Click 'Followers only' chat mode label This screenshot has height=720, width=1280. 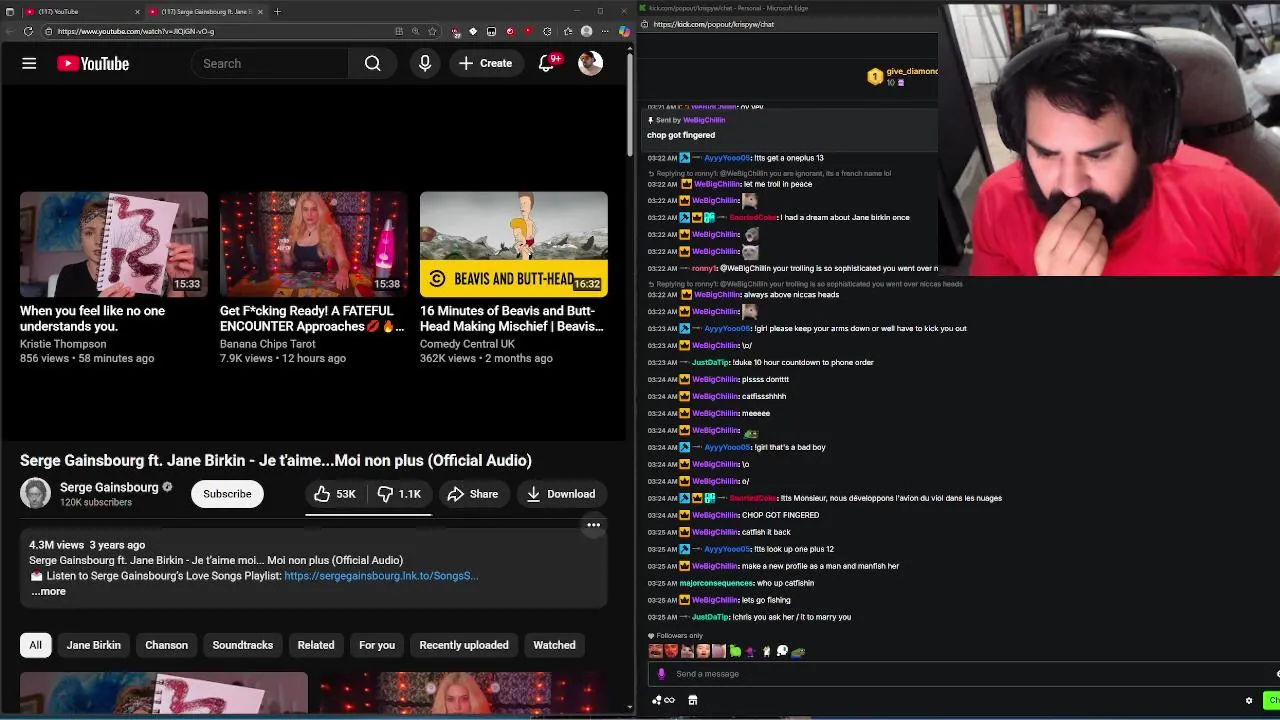point(680,636)
